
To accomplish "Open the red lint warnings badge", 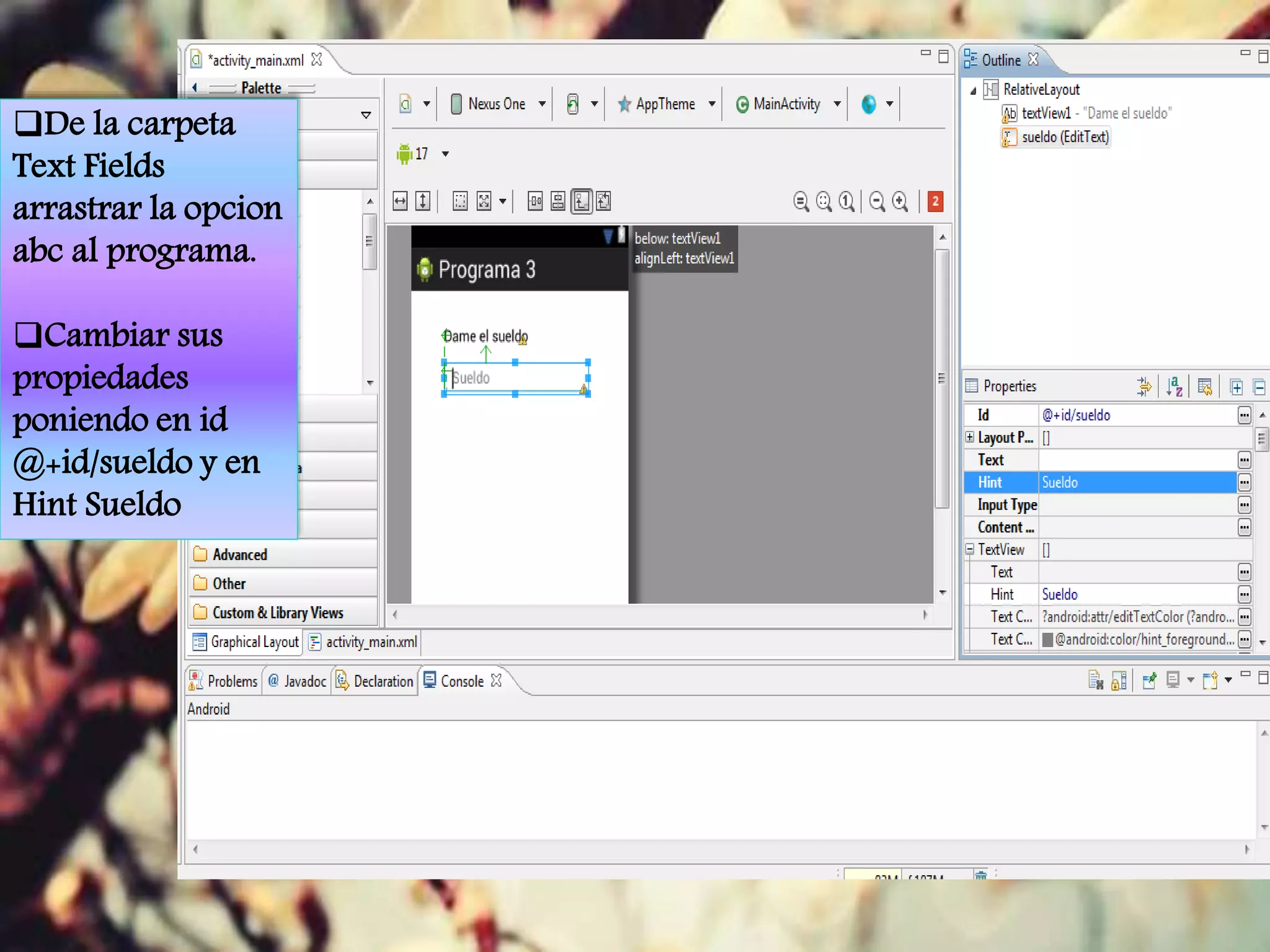I will [935, 201].
